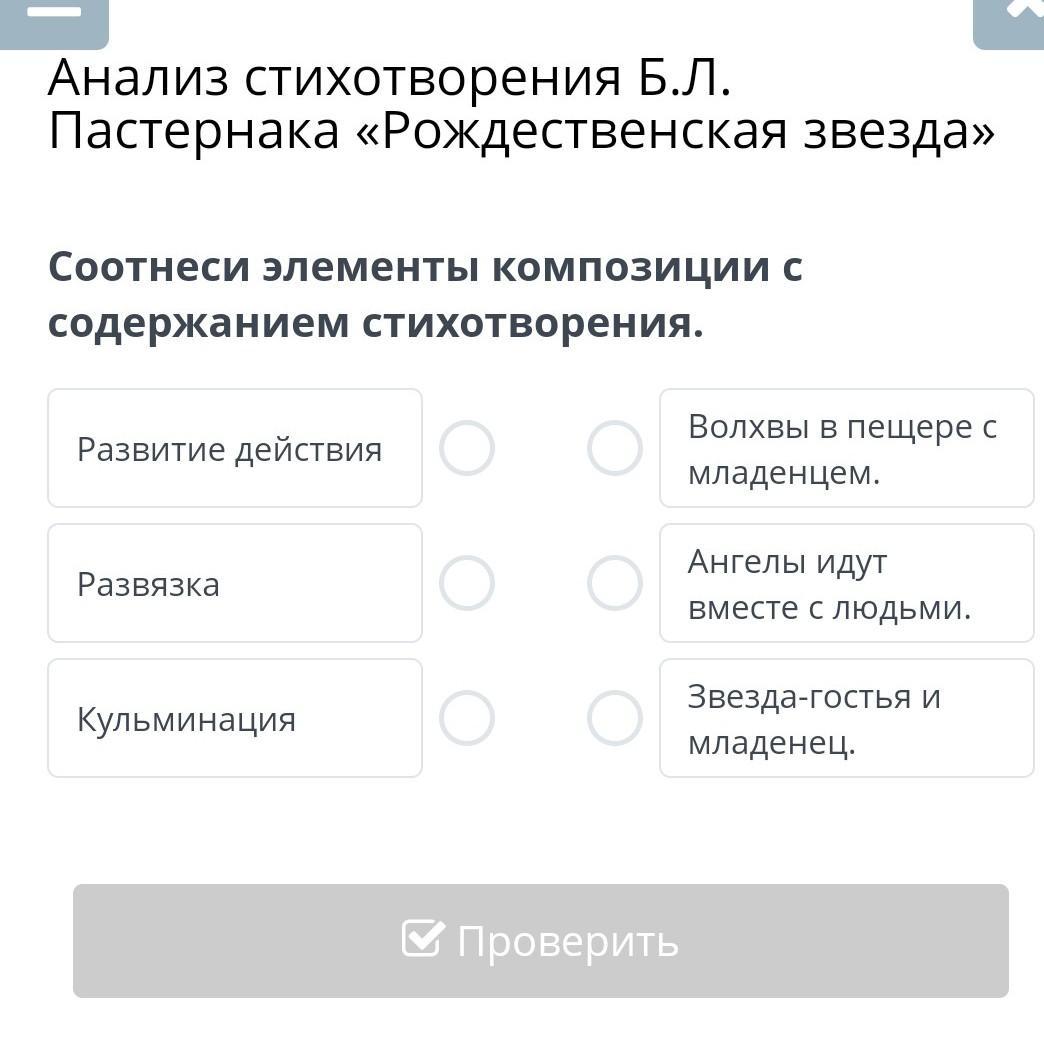The image size is (1044, 1052).
Task: Choose the Звезда-гостья и младенец card
Action: [x=847, y=718]
